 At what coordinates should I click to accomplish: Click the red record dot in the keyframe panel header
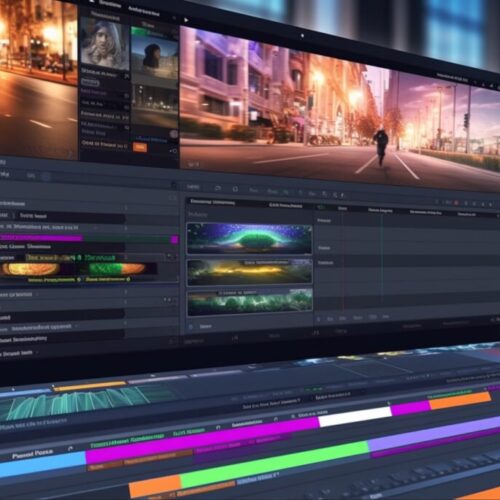[456, 203]
